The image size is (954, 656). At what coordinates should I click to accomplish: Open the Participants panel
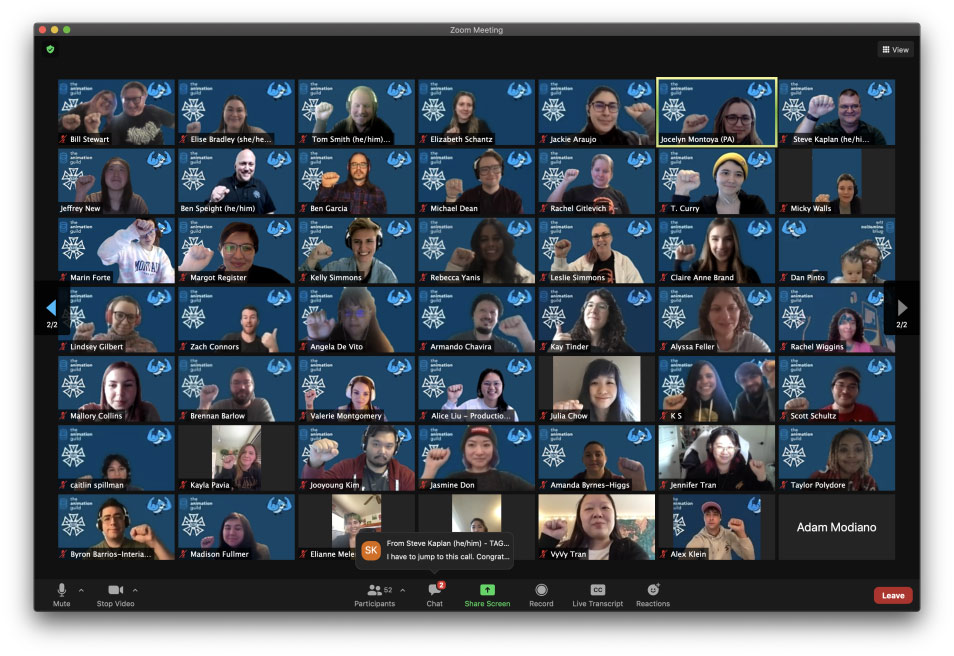374,591
